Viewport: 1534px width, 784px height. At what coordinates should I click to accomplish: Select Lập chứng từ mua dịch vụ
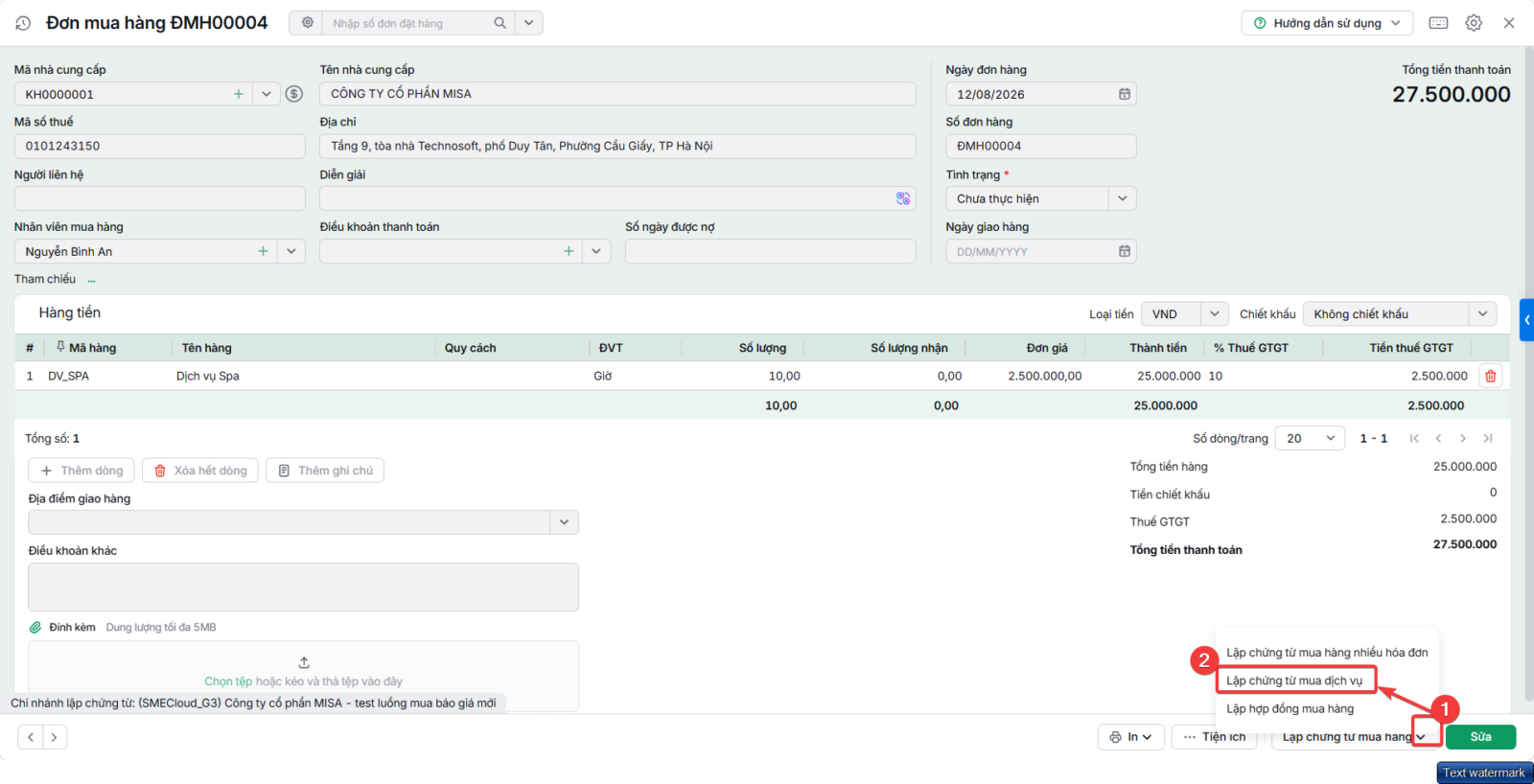(1294, 680)
